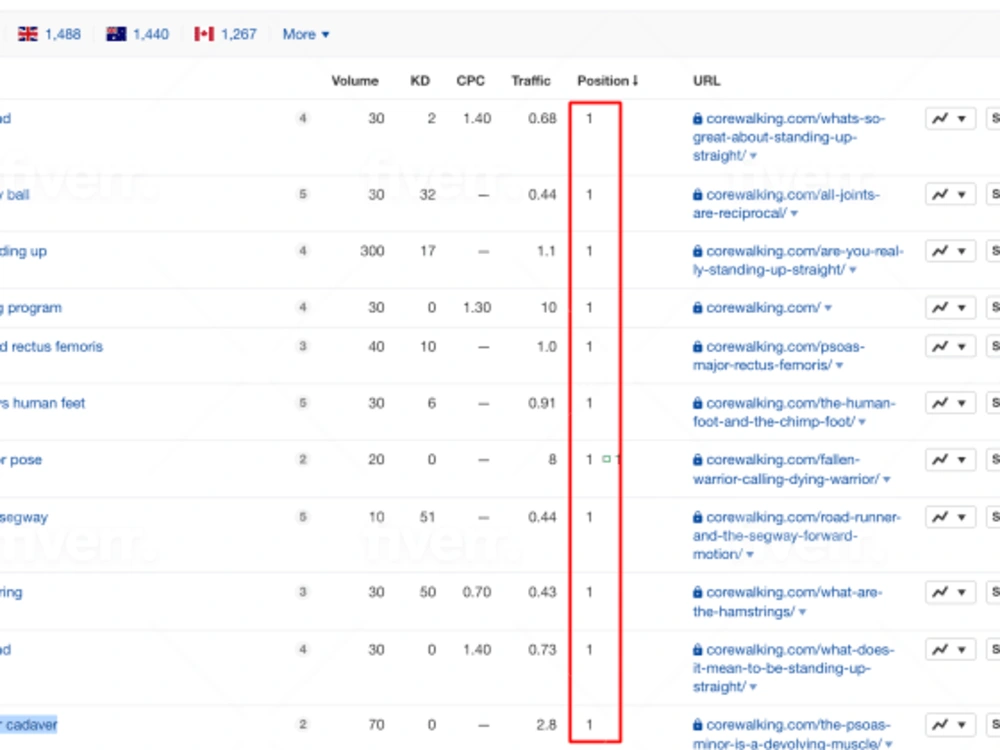This screenshot has width=1000, height=750.
Task: Expand URL dropdown arrow for psoas-major-rectus-femoris
Action: (839, 366)
